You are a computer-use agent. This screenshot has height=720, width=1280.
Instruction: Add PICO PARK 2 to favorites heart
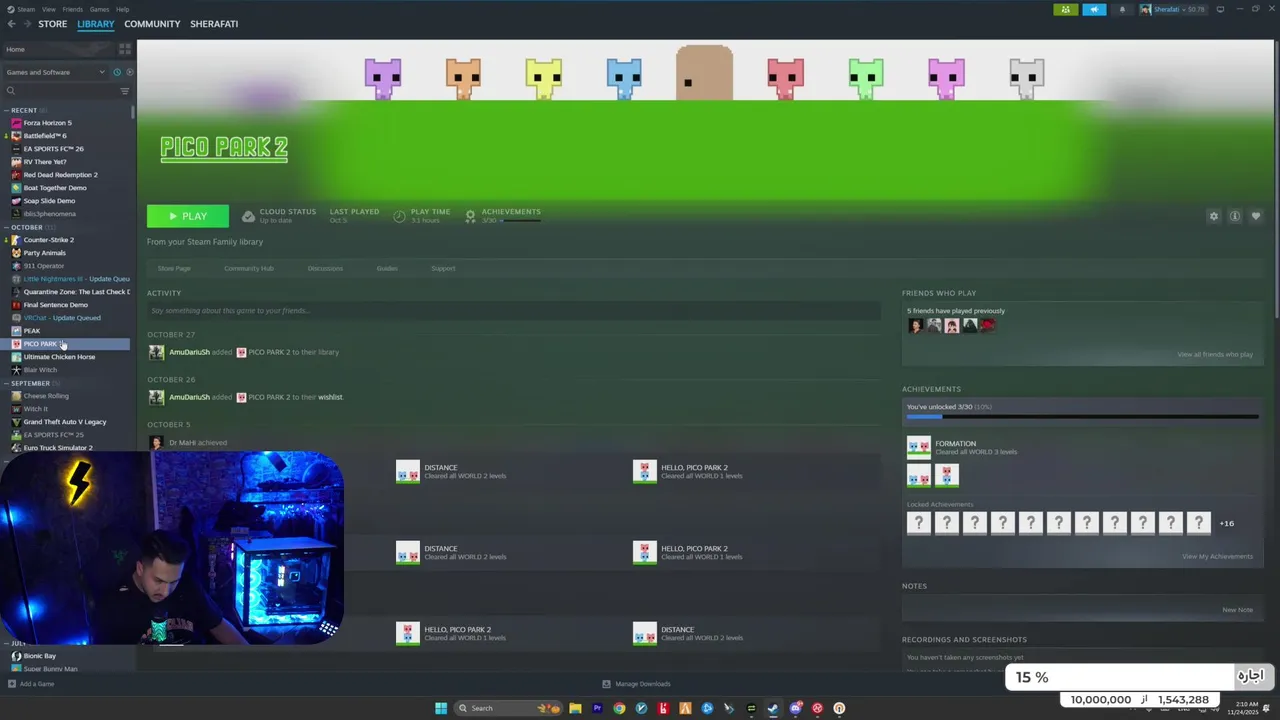tap(1256, 216)
